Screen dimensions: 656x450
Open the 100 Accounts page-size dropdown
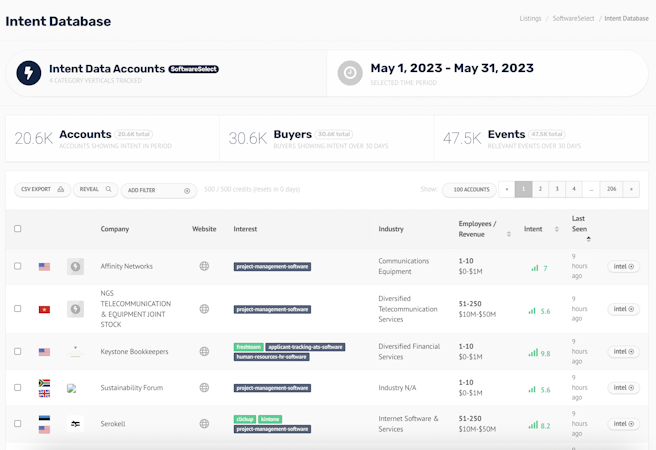click(x=470, y=189)
